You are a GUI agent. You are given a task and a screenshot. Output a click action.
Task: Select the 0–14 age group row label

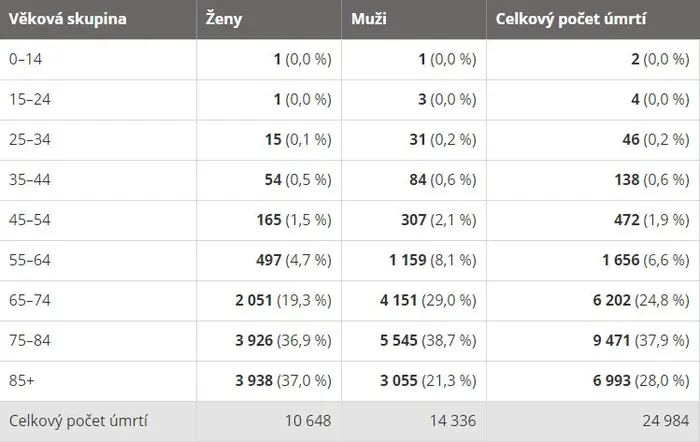[x=25, y=59]
